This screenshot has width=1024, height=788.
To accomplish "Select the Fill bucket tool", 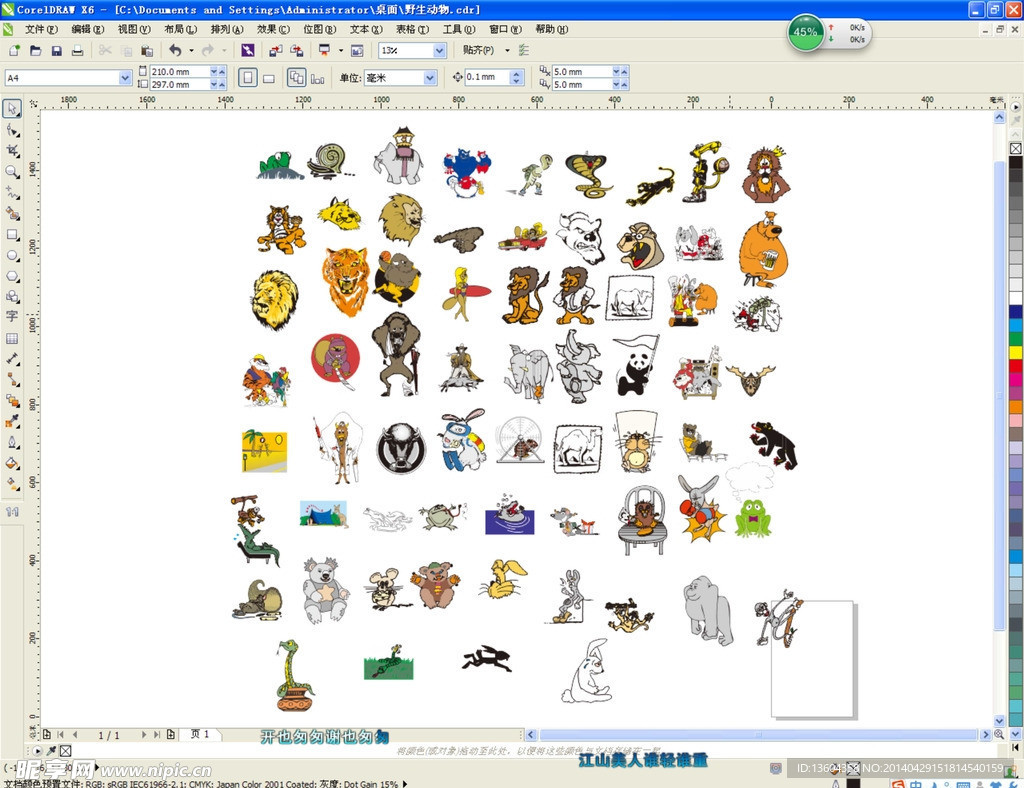I will [12, 464].
